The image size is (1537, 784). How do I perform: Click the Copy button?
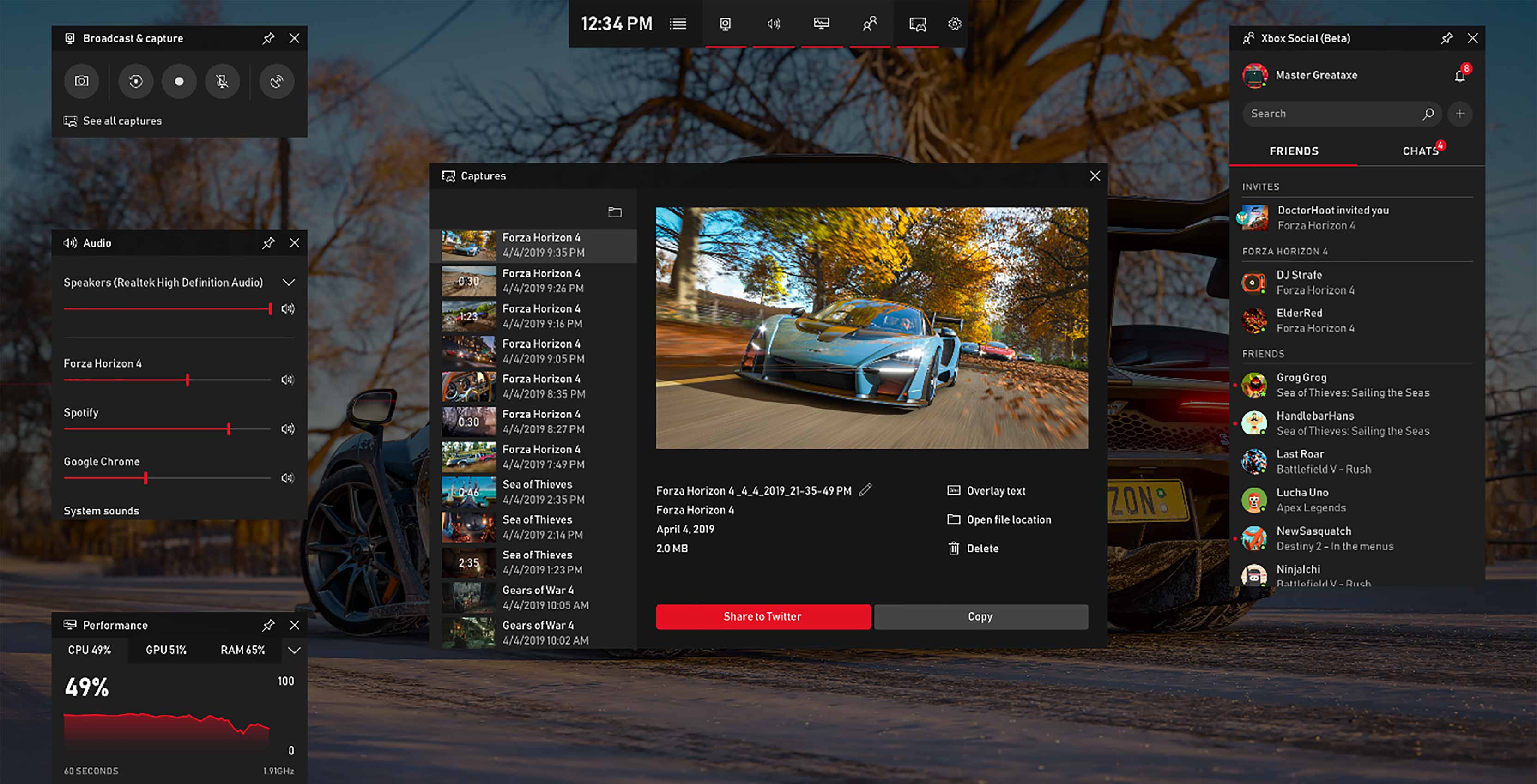click(981, 617)
